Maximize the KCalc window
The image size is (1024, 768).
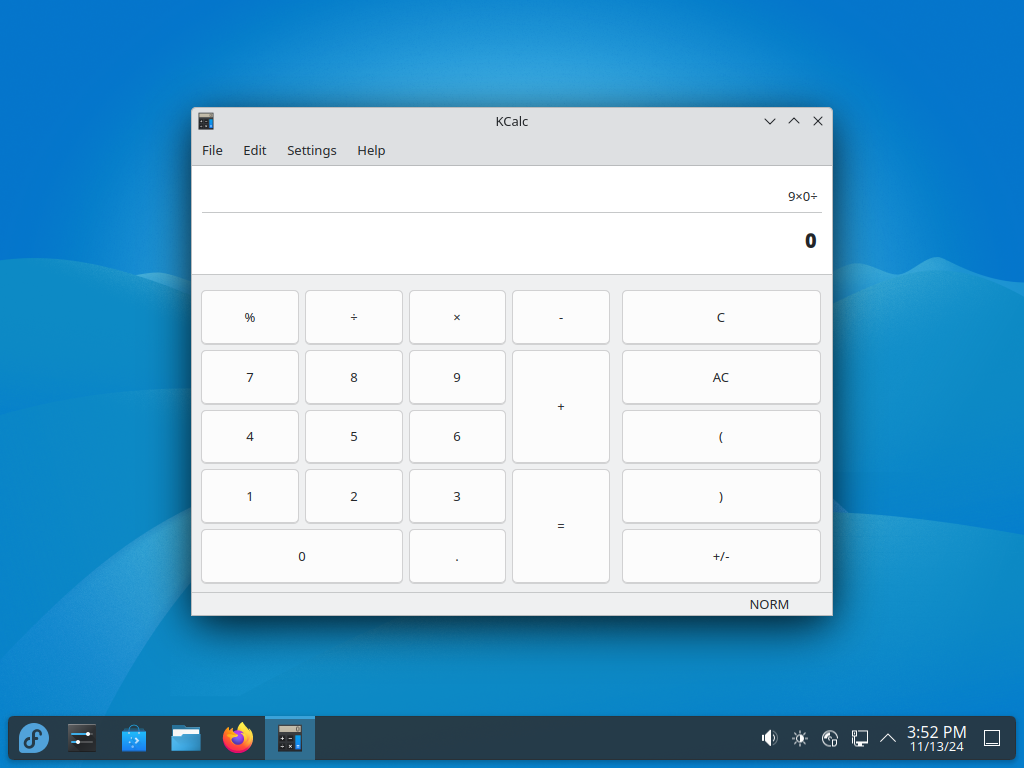coord(793,121)
